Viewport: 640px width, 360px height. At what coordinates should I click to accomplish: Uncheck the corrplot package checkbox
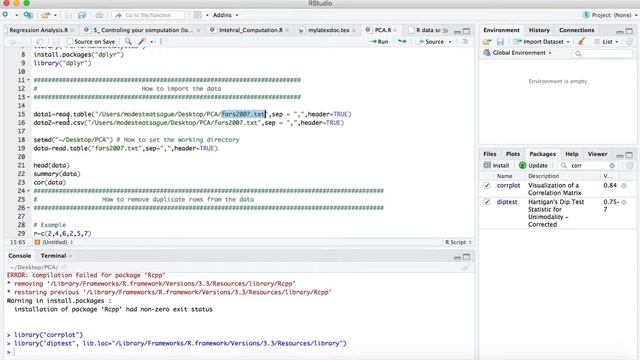(x=487, y=185)
